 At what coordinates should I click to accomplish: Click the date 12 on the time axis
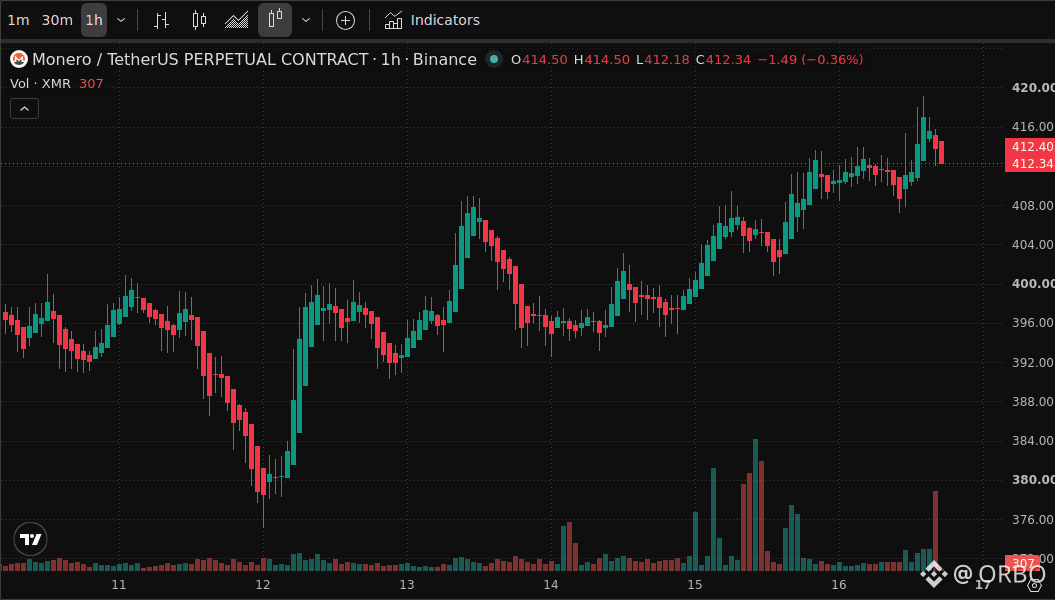click(x=263, y=585)
